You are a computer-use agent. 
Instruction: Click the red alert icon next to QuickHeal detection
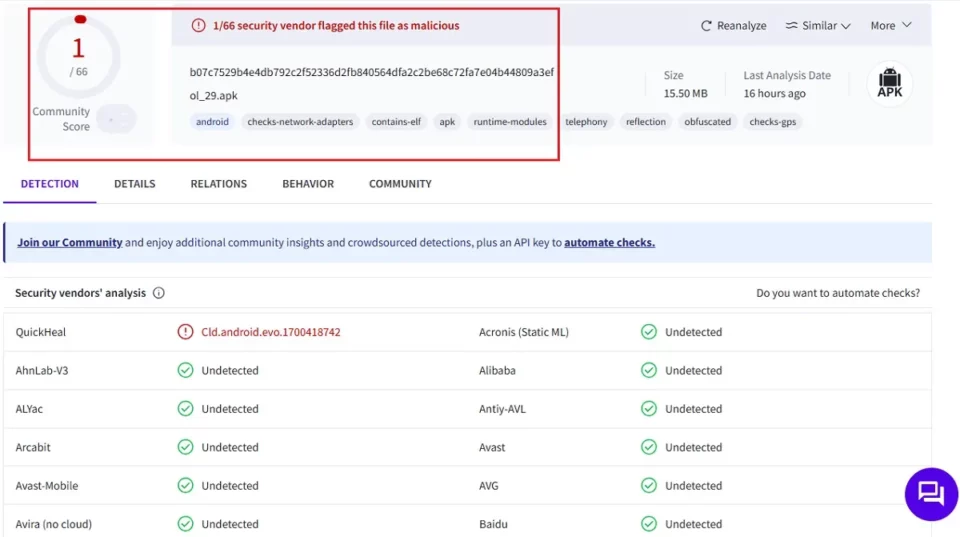pyautogui.click(x=185, y=332)
